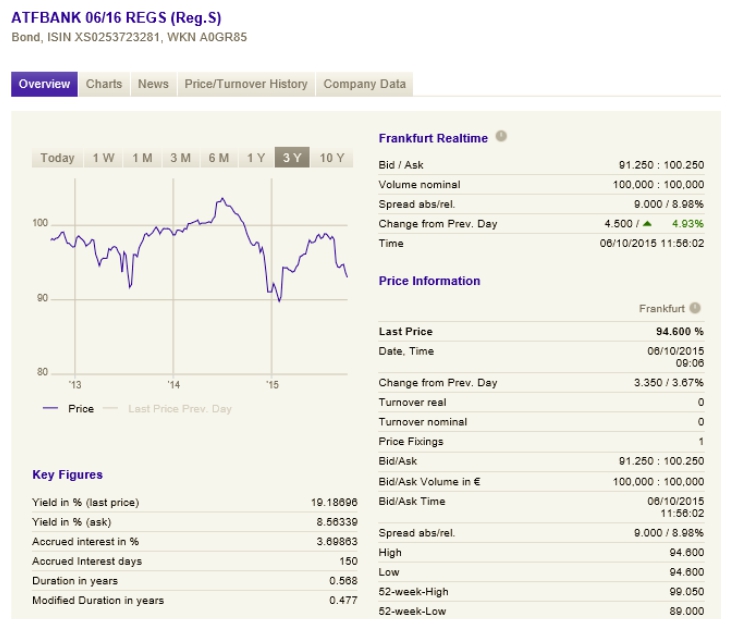
Task: Click the Price Information heading
Action: (429, 281)
